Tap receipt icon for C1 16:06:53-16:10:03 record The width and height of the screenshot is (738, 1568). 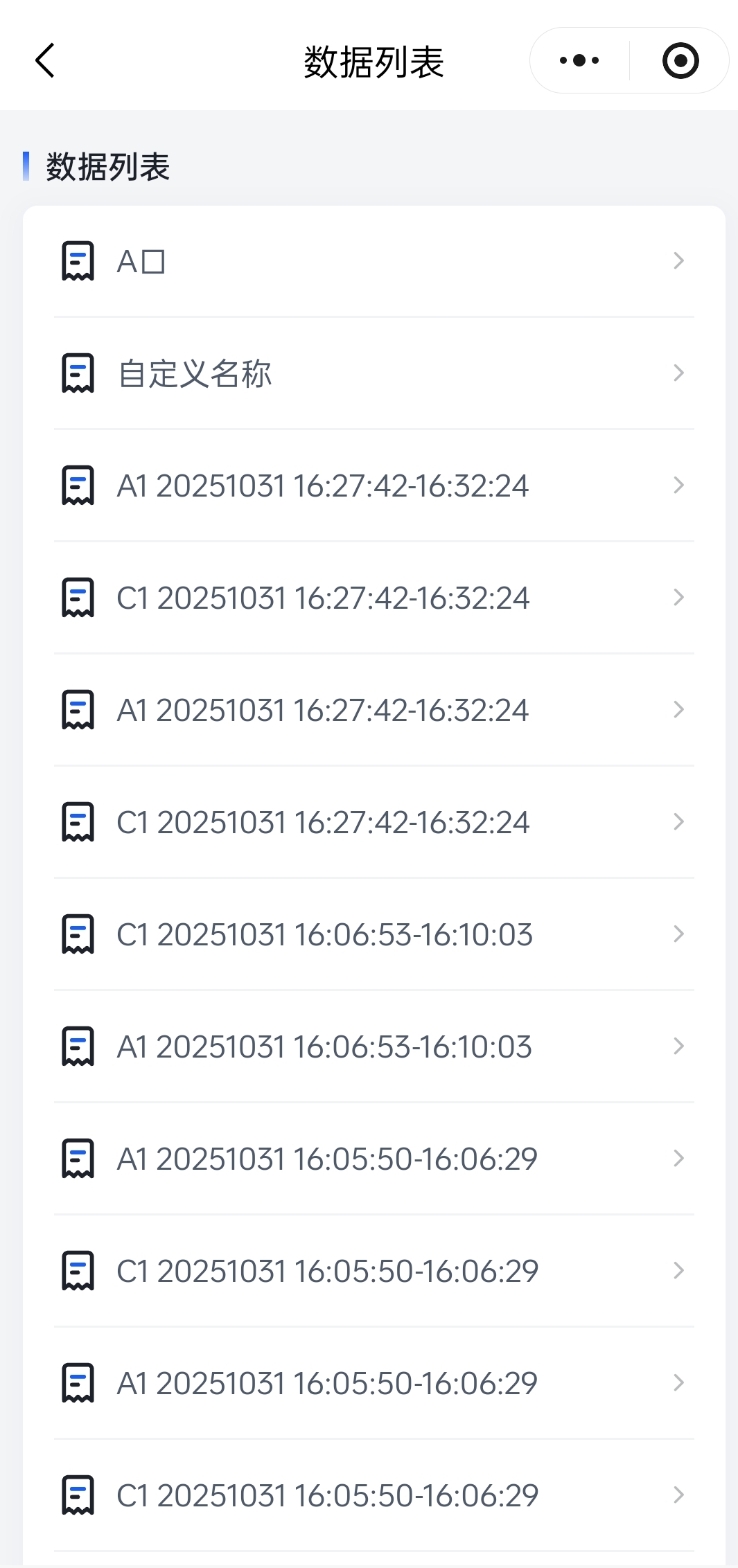coord(78,934)
